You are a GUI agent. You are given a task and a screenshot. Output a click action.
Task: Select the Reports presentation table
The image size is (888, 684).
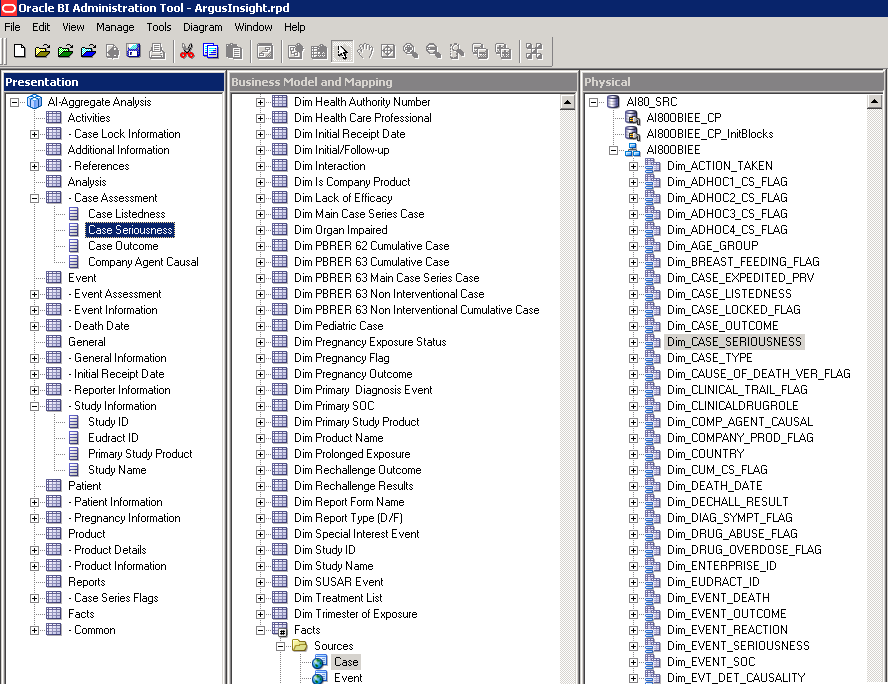tap(87, 582)
